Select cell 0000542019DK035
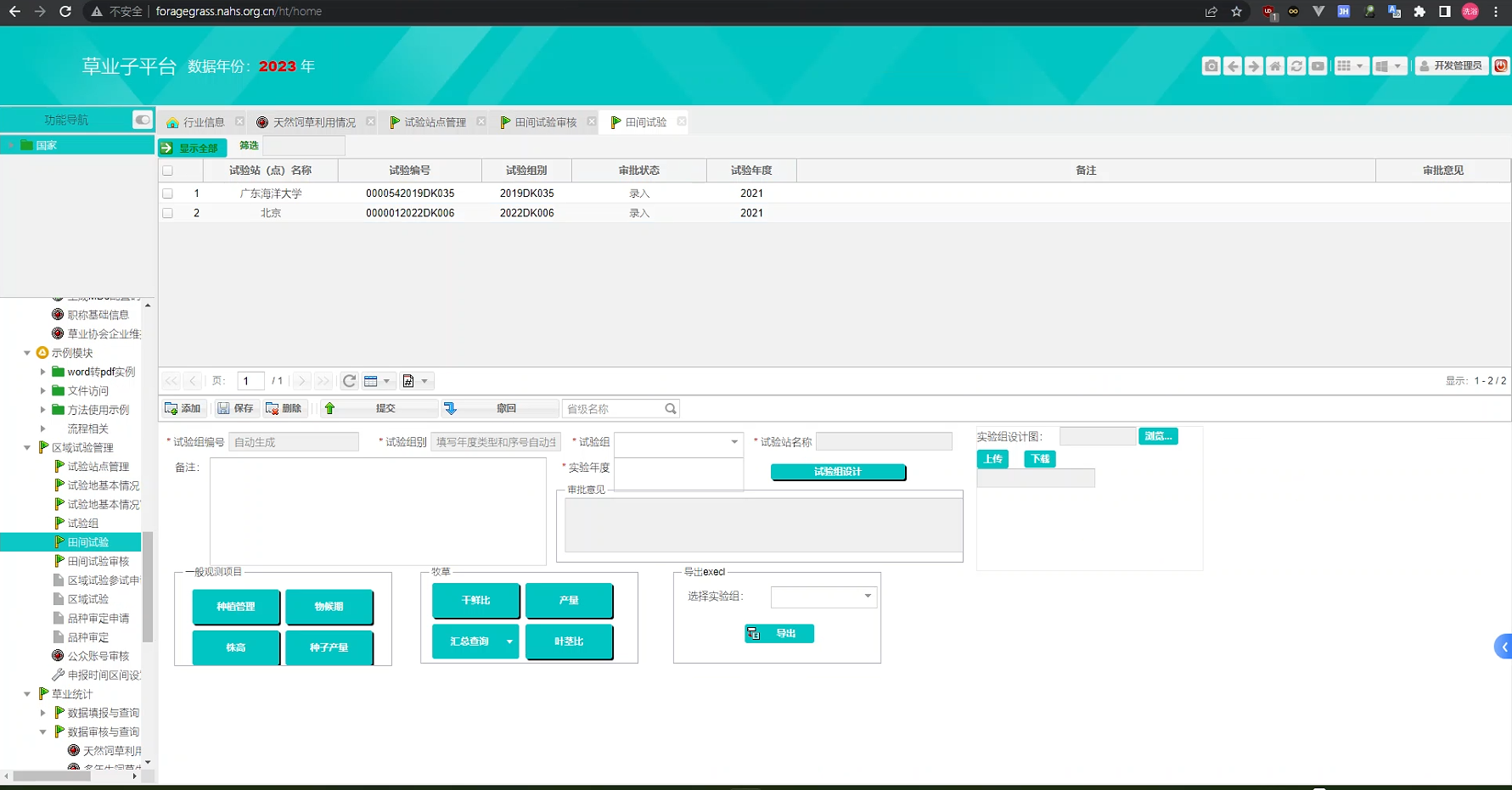 410,193
